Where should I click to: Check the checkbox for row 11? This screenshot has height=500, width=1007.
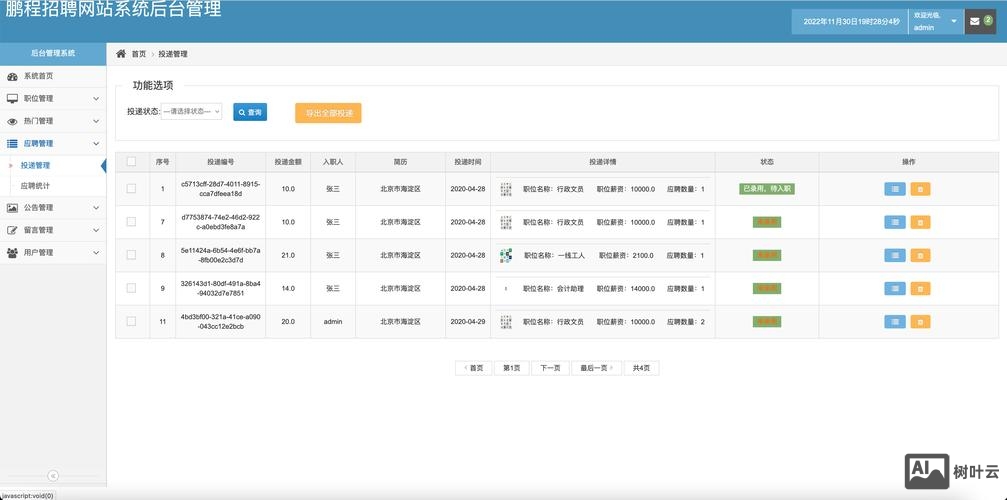pos(131,322)
